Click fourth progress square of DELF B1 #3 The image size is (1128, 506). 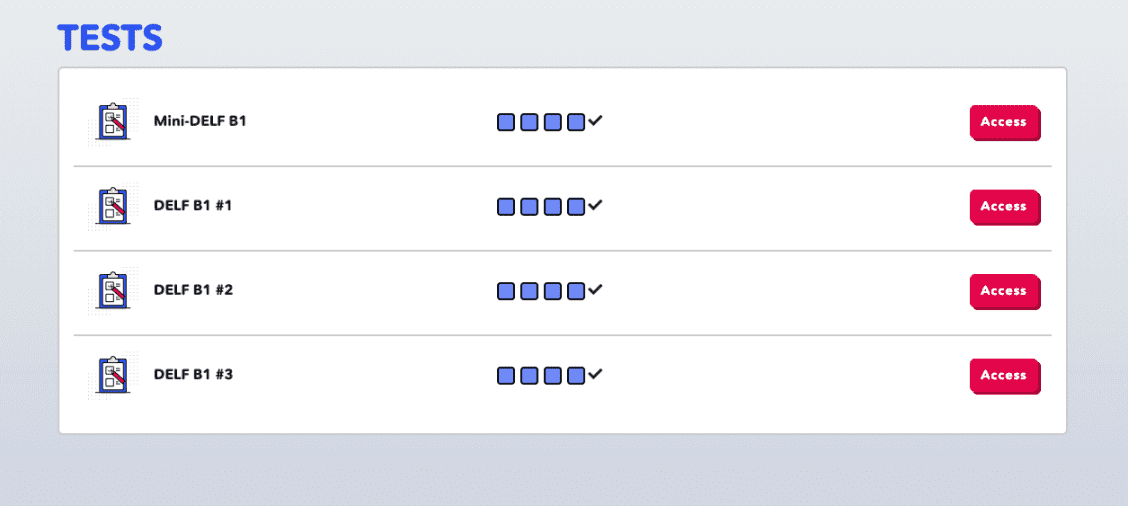(575, 376)
